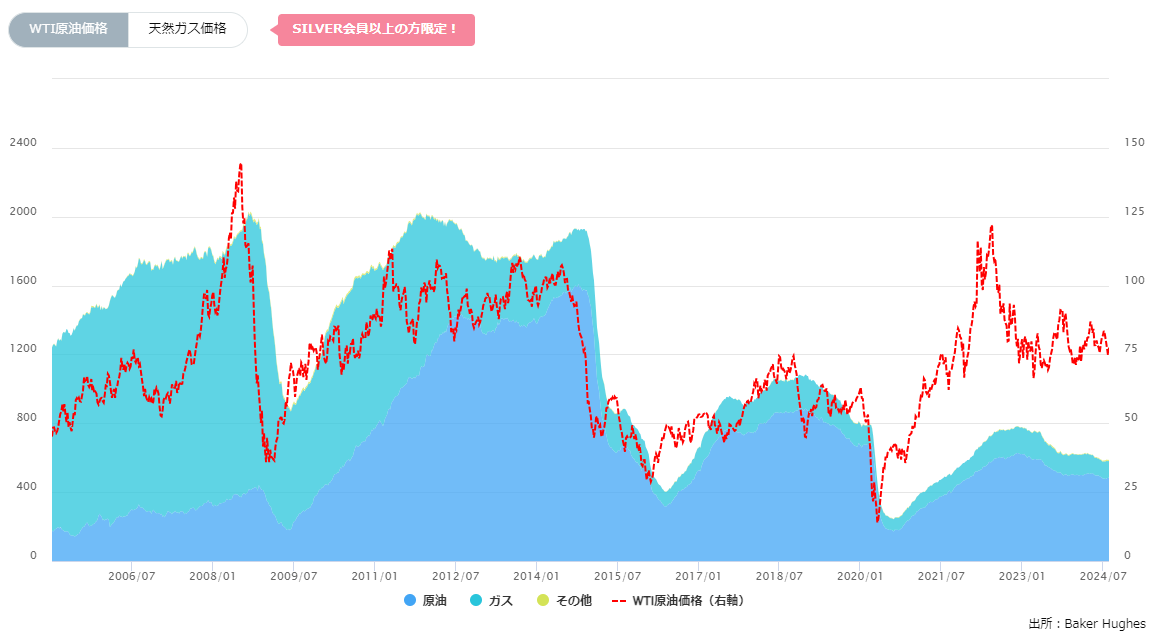Click the 2020/01 x-axis label
This screenshot has width=1158, height=638.
860,576
